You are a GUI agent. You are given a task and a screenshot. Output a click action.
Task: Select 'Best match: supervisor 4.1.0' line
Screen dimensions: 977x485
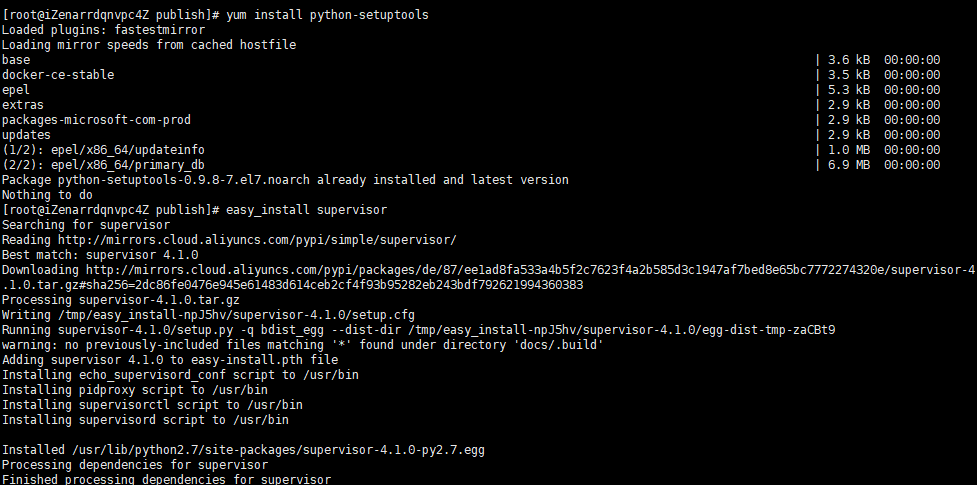[100, 255]
